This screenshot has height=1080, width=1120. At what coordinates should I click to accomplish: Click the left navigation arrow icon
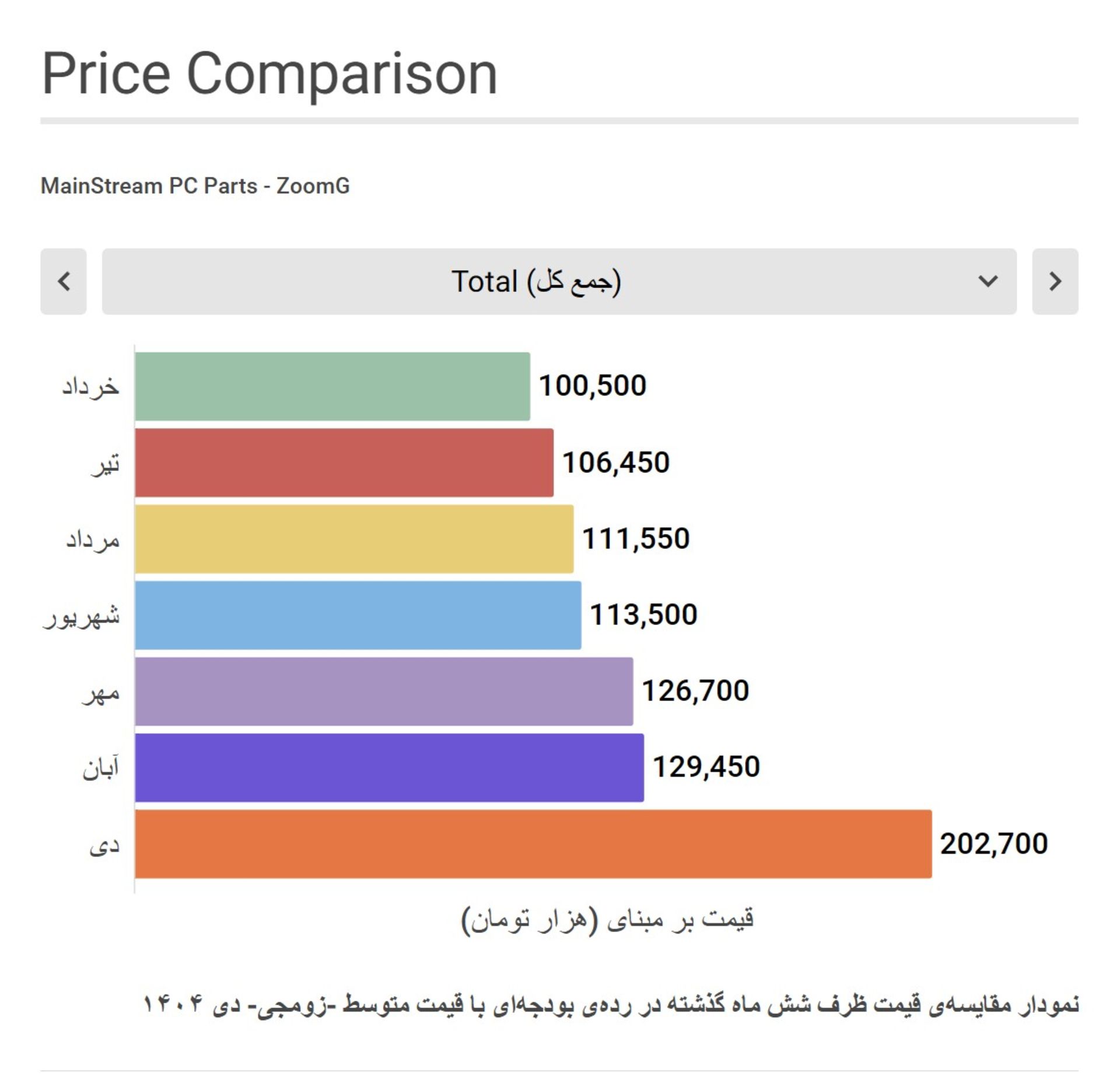click(x=64, y=282)
